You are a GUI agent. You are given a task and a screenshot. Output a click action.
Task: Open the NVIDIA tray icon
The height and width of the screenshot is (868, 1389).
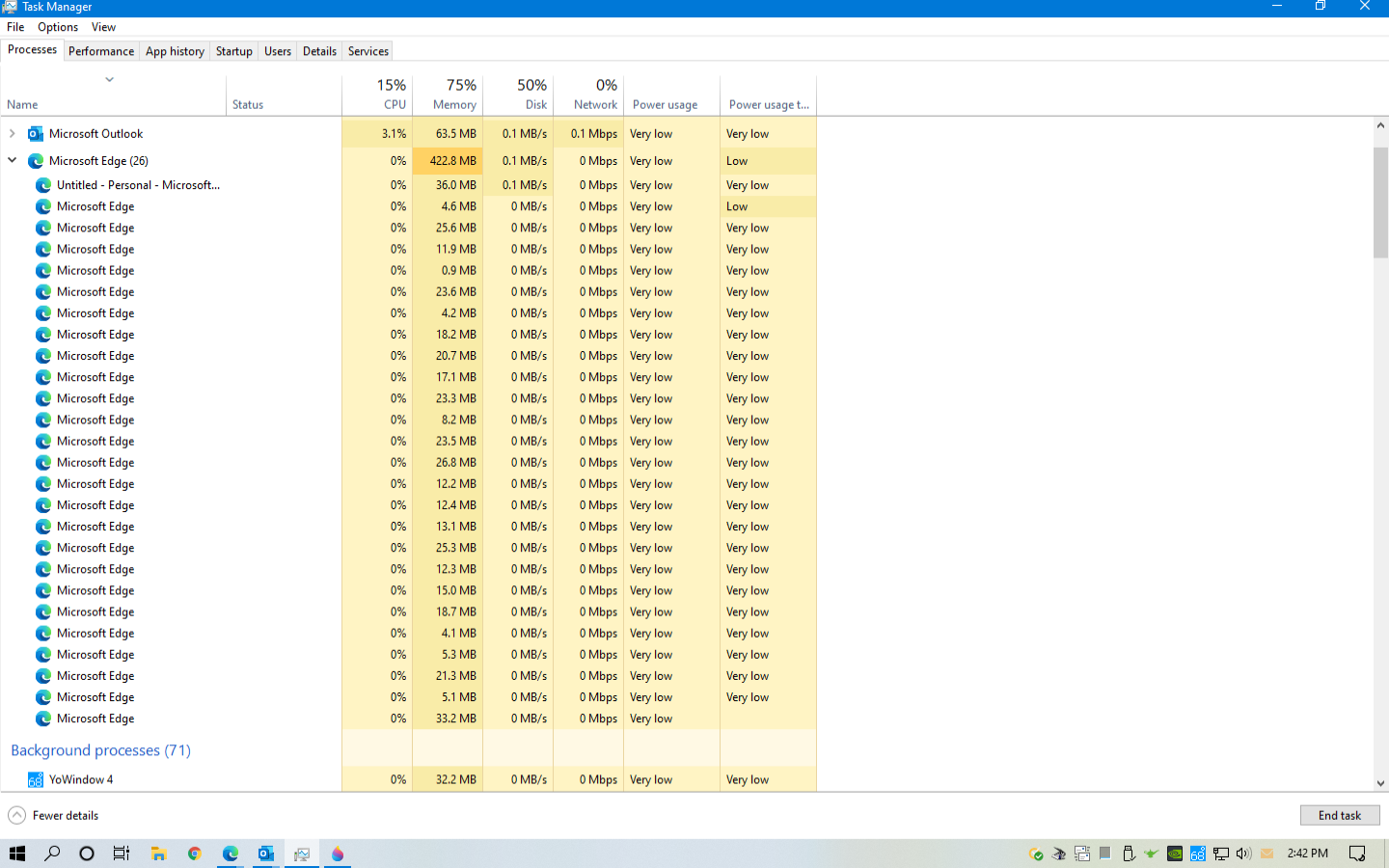1175,854
